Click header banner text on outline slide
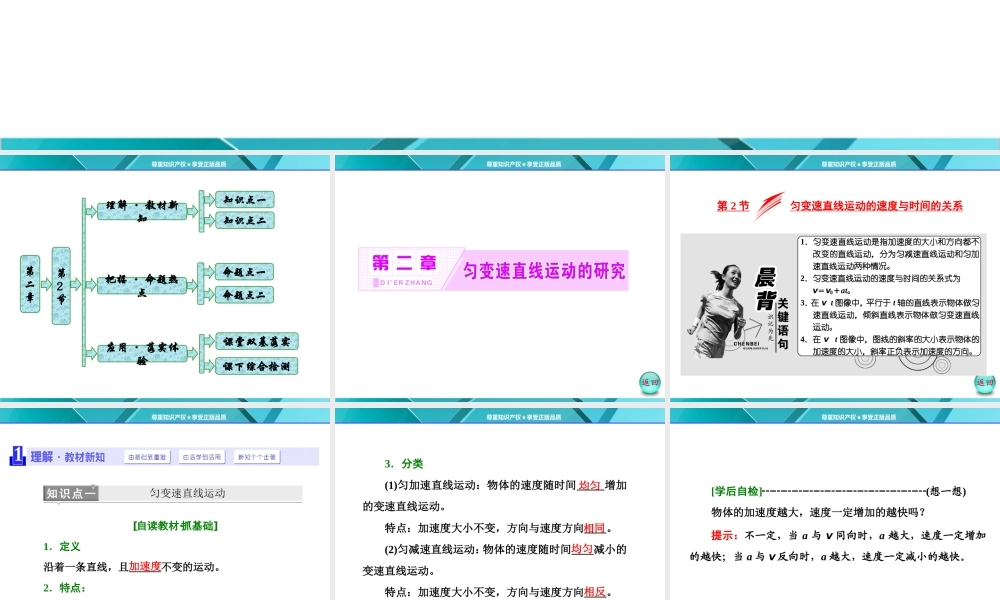This screenshot has width=1000, height=600. click(x=189, y=164)
